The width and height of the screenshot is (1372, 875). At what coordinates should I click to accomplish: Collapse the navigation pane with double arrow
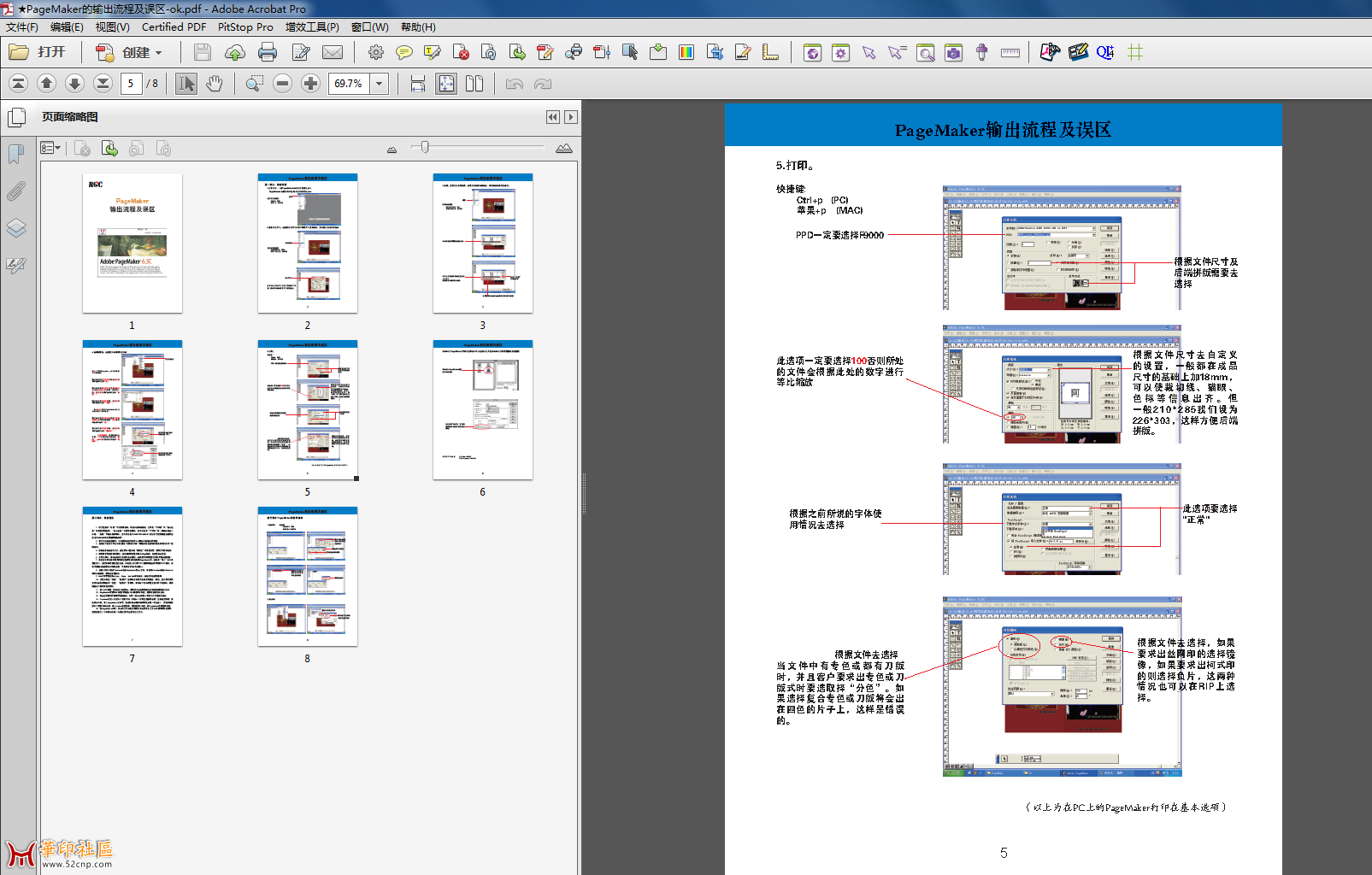(x=553, y=117)
